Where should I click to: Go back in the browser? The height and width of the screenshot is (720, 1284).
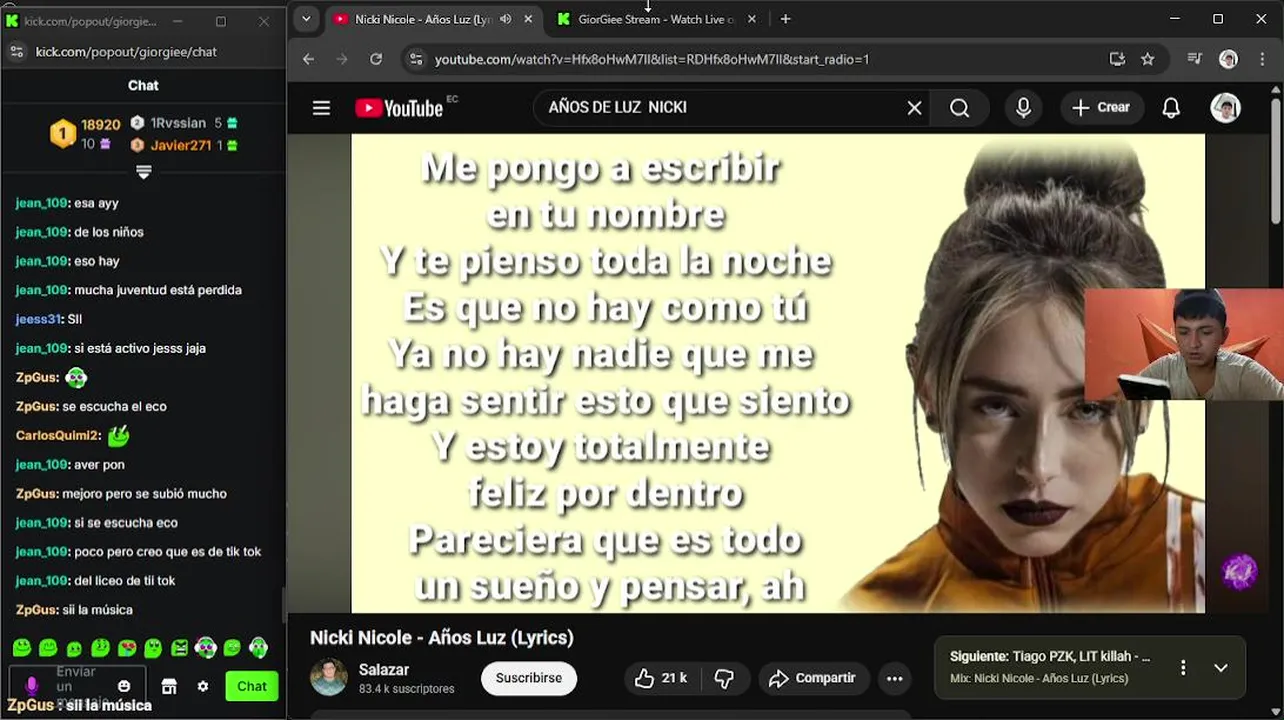pyautogui.click(x=309, y=59)
